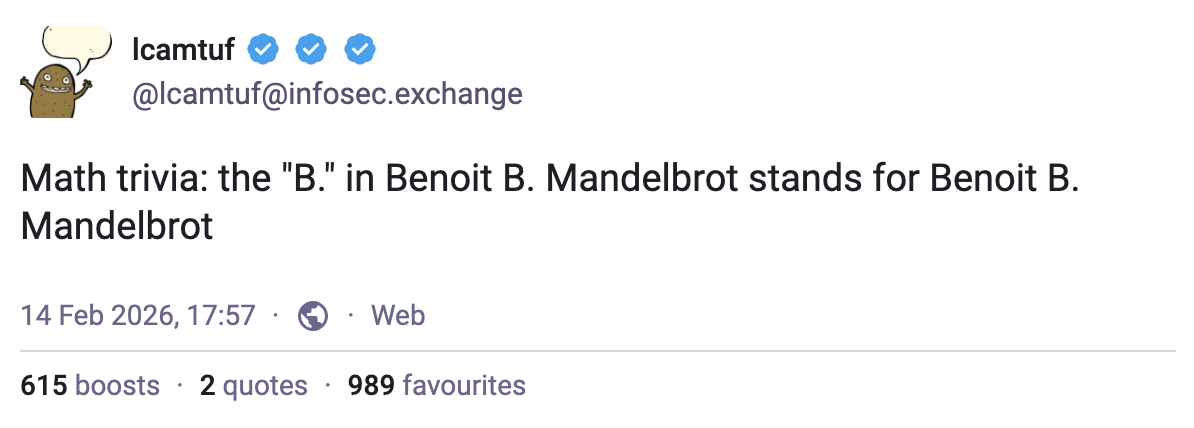Click the first blue verified badge
Screen dimensions: 1194x428
pos(263,47)
